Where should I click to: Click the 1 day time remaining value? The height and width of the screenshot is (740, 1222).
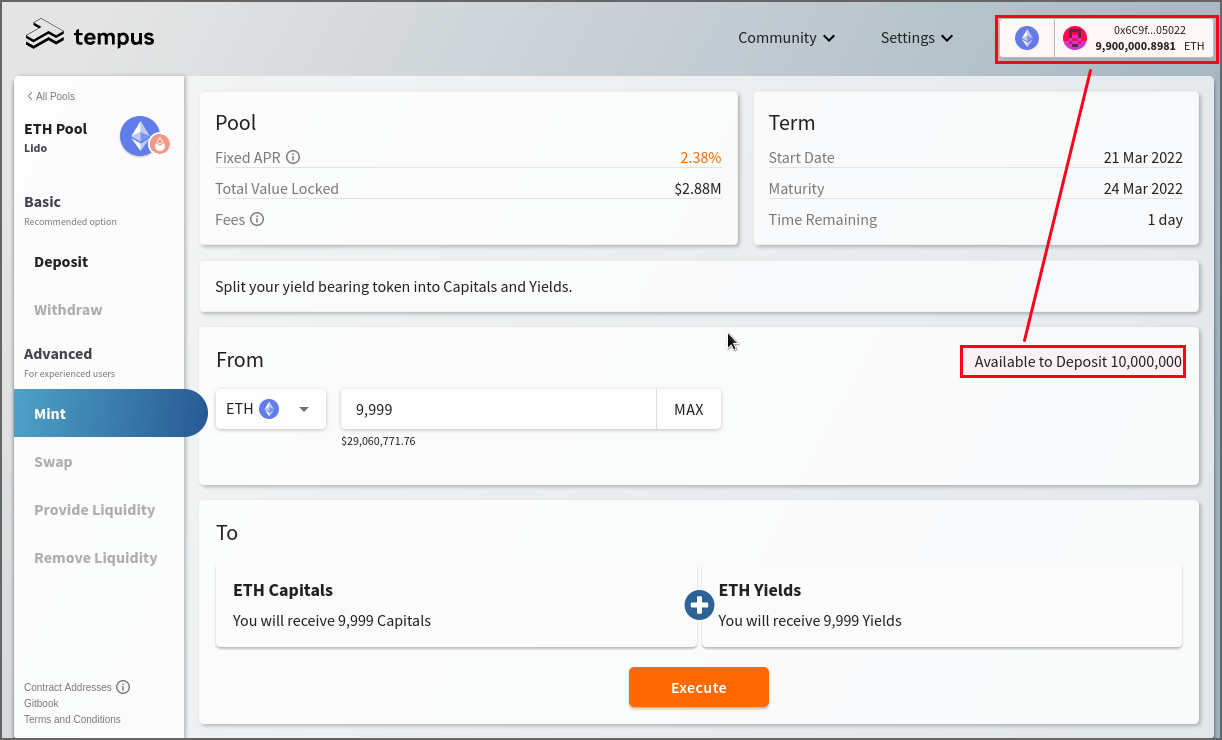pos(1165,219)
